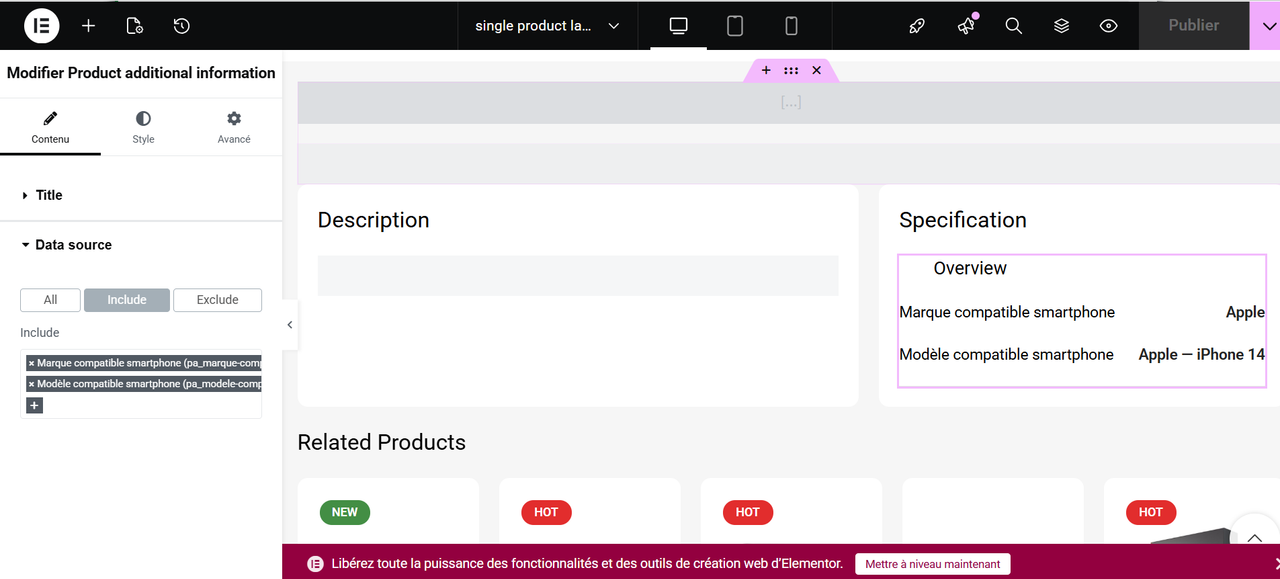1280x579 pixels.
Task: Click the Include attributes input field
Action: tap(141, 384)
